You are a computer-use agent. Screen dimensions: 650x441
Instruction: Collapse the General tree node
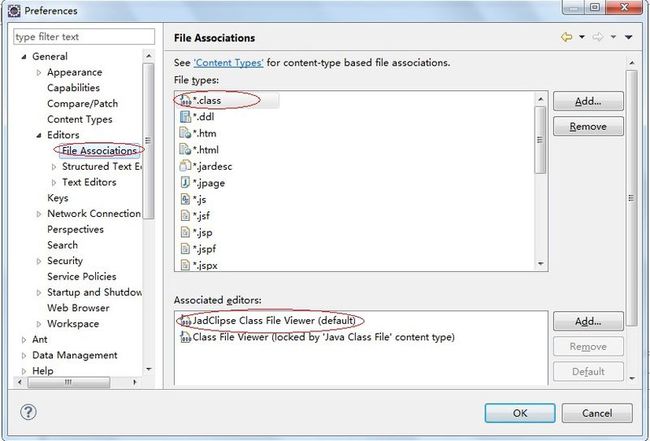click(24, 57)
